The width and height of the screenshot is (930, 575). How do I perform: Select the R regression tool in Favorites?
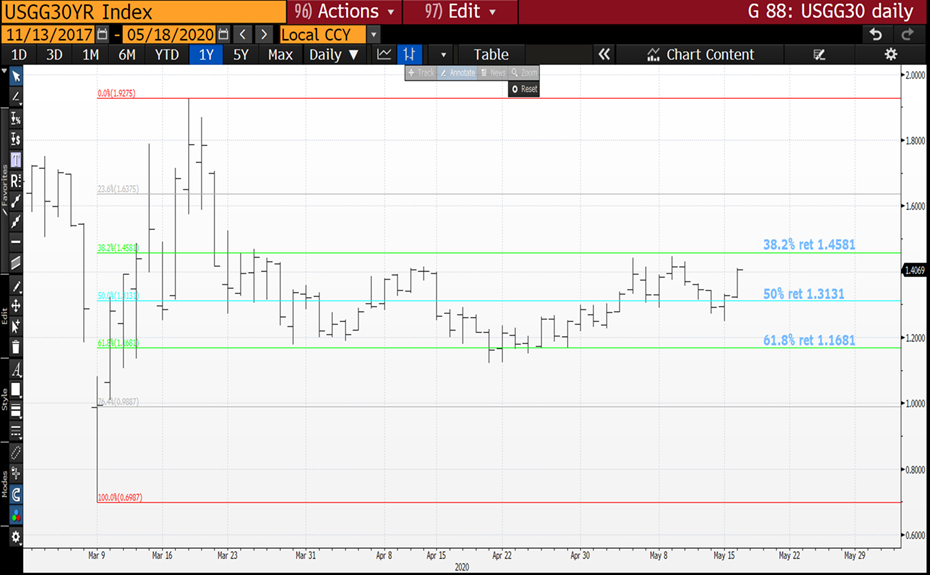16,180
